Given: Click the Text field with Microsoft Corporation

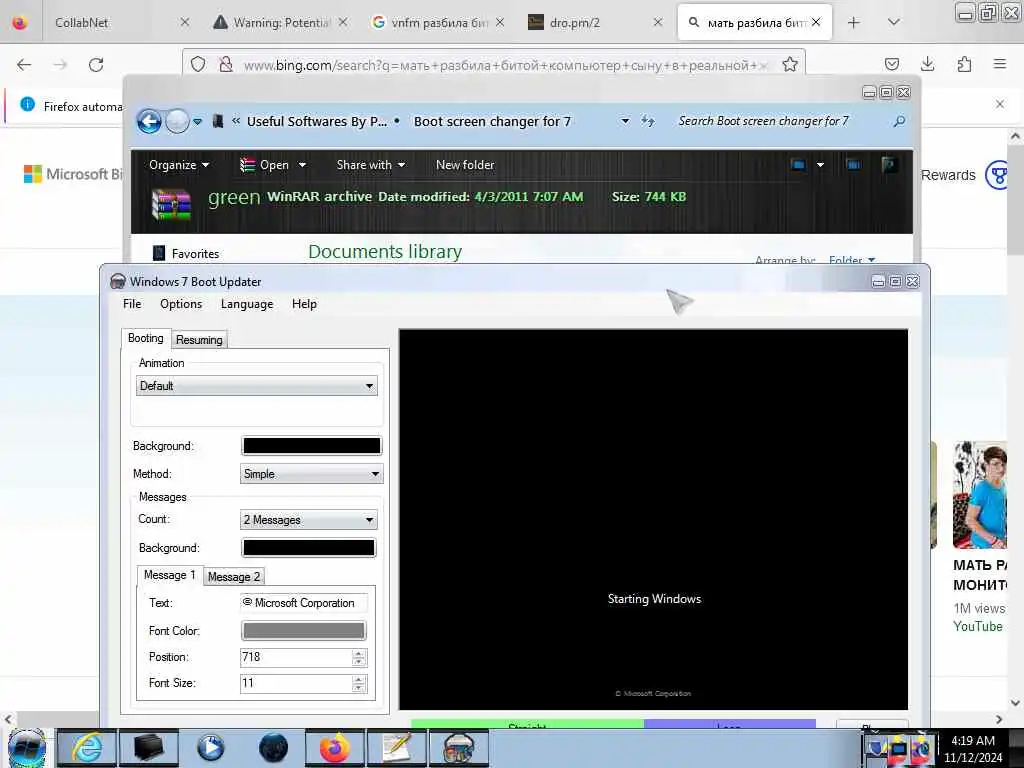Looking at the screenshot, I should [x=304, y=603].
